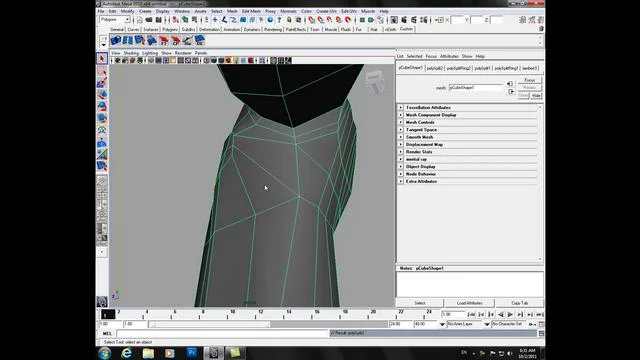This screenshot has height=360, width=640.
Task: Select the Rendering shelf tab
Action: 273,30
